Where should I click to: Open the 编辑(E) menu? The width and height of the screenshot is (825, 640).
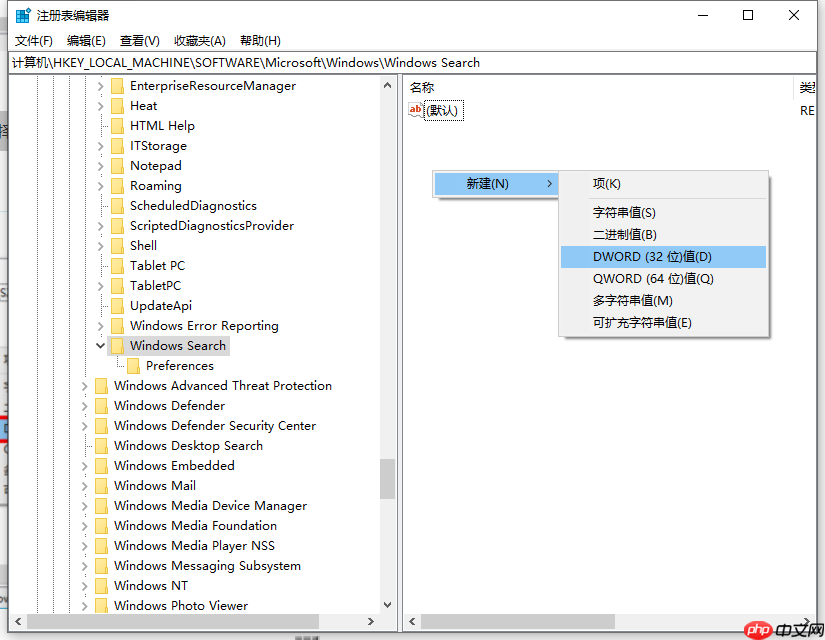[86, 41]
